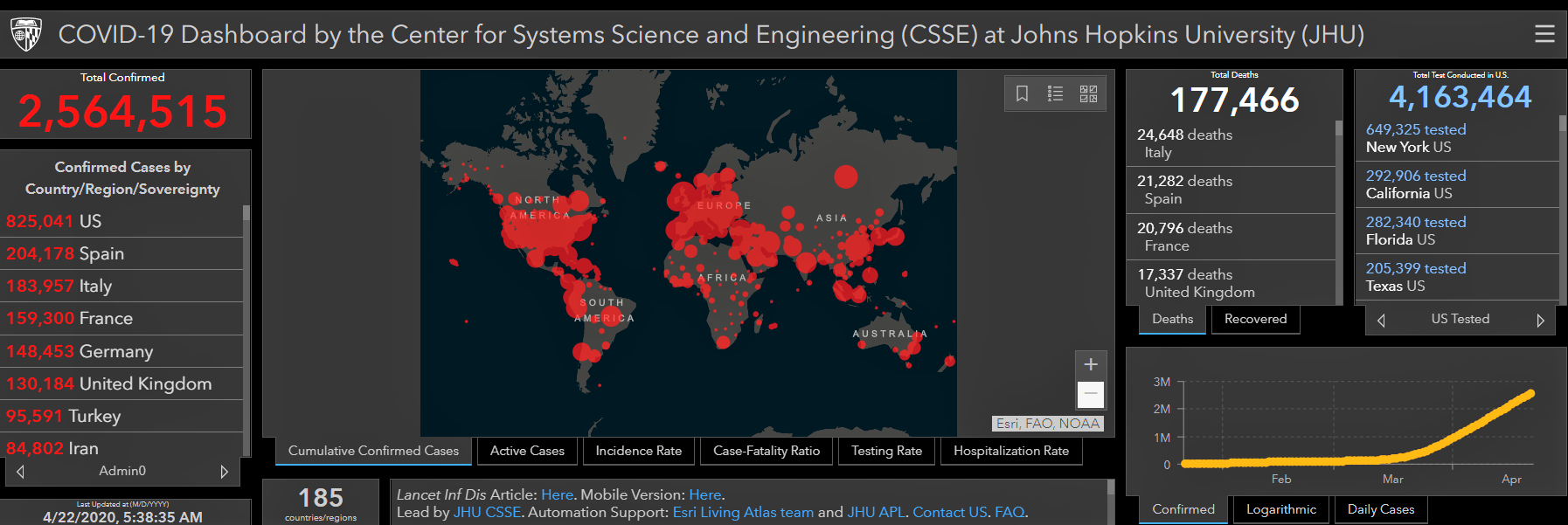Show the Daily Cases chart tab
This screenshot has width=1568, height=525.
(x=1380, y=509)
